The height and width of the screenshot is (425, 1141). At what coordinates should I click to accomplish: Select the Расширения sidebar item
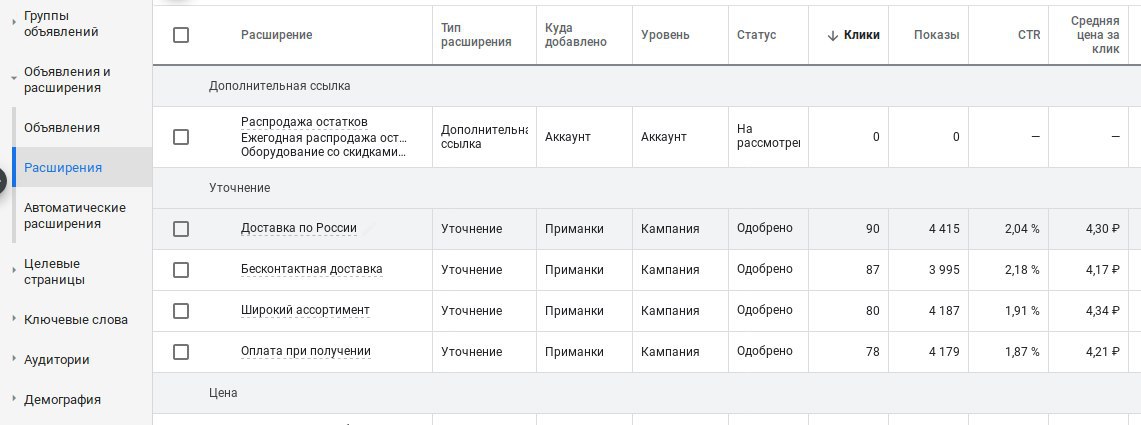pyautogui.click(x=63, y=167)
